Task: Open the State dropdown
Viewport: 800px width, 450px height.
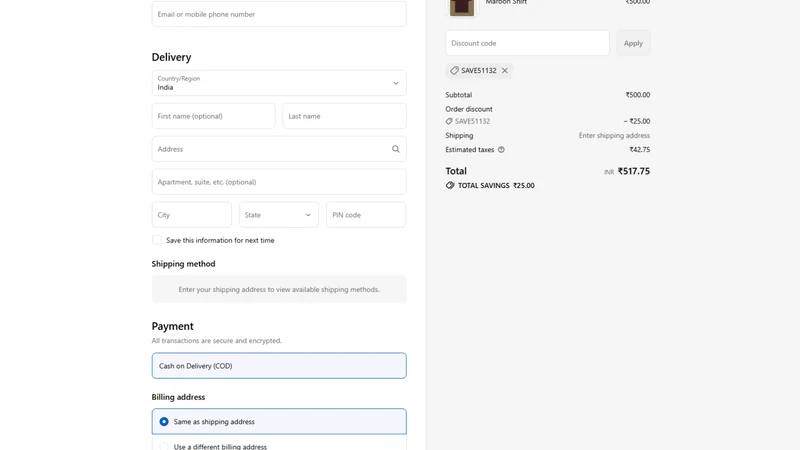Action: click(x=279, y=215)
